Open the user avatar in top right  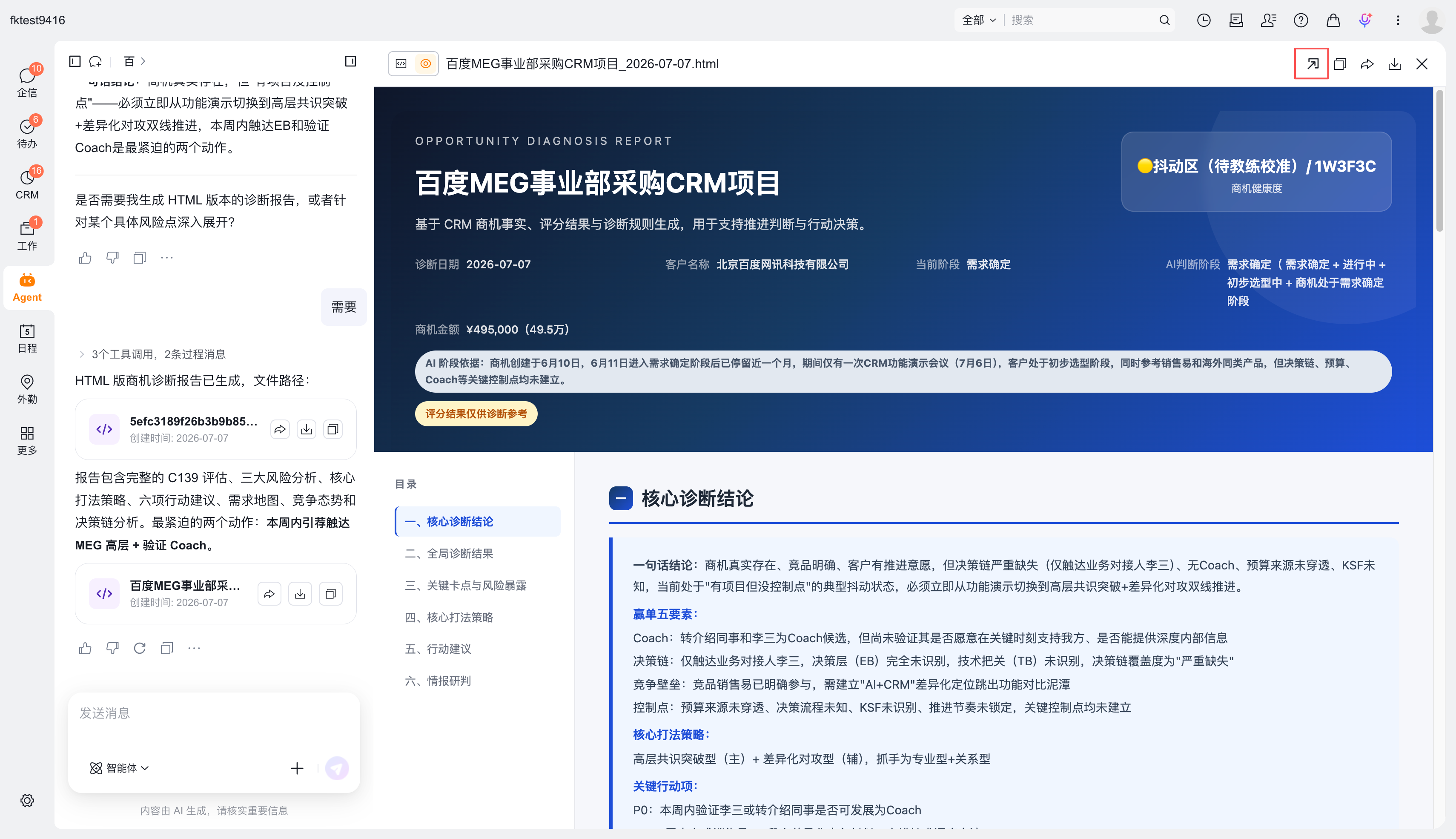point(1431,21)
